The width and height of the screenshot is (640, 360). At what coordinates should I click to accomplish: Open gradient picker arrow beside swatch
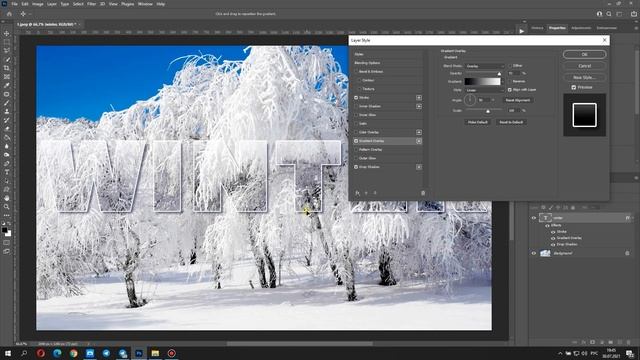click(x=503, y=81)
